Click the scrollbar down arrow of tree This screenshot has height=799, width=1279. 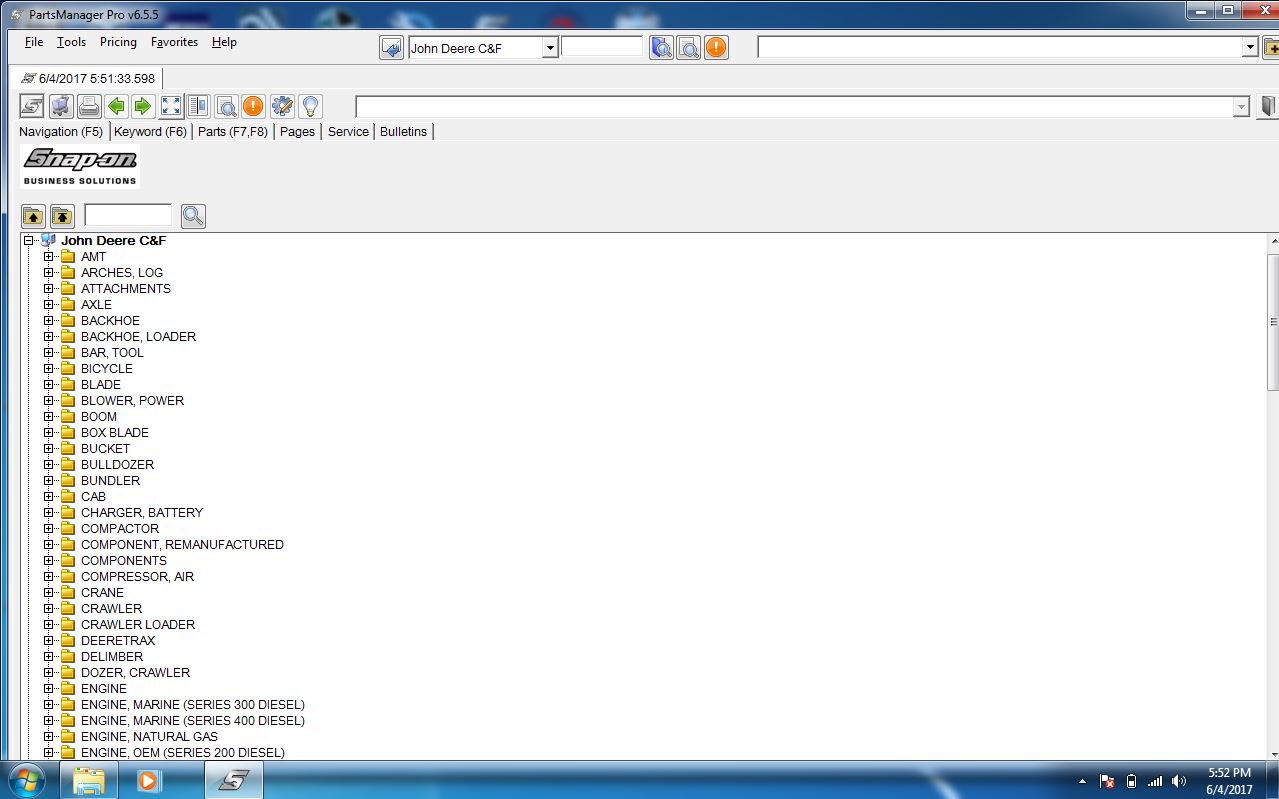(x=1273, y=753)
